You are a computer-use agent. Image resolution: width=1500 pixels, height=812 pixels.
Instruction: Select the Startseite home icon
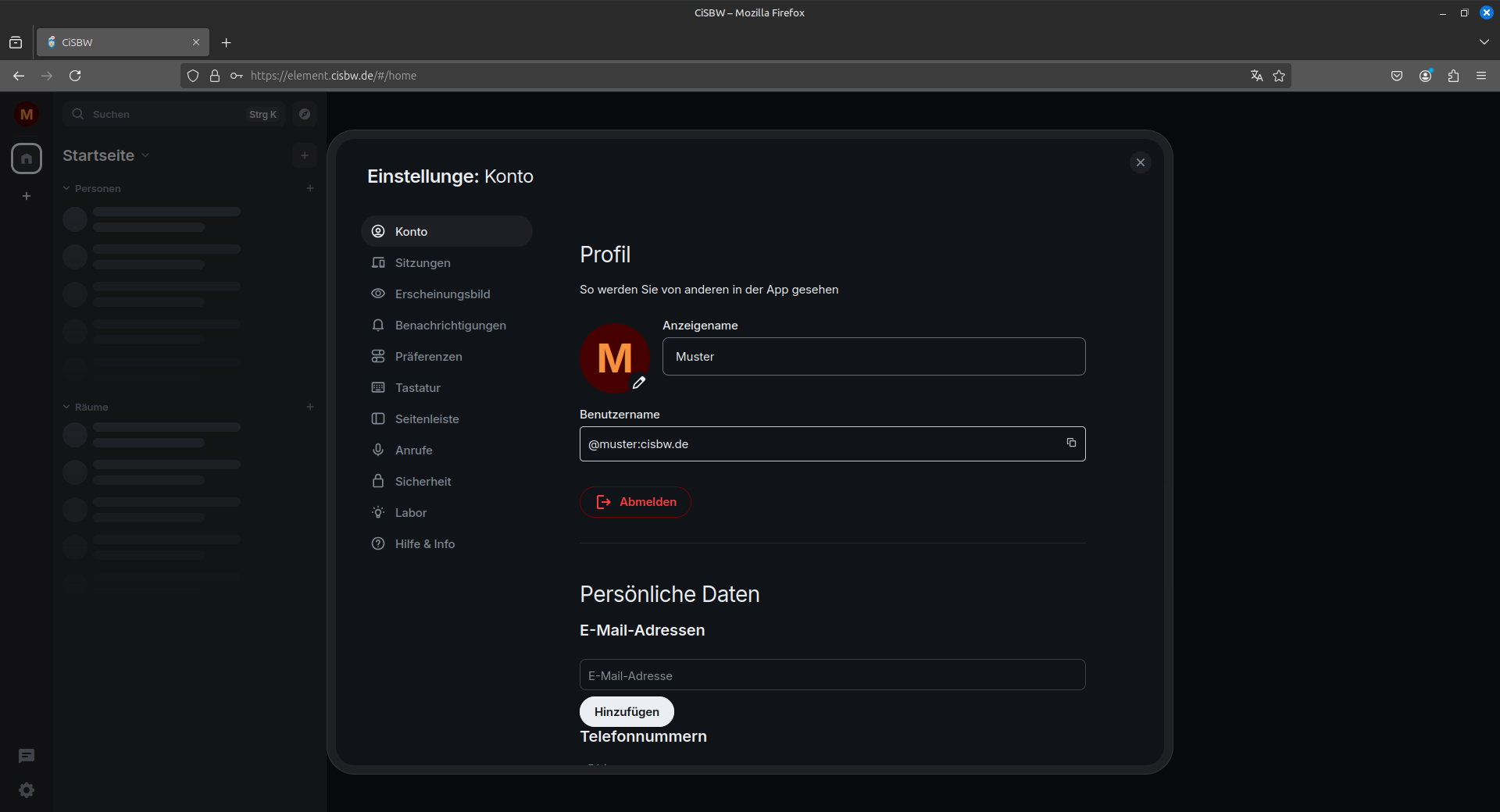(26, 158)
